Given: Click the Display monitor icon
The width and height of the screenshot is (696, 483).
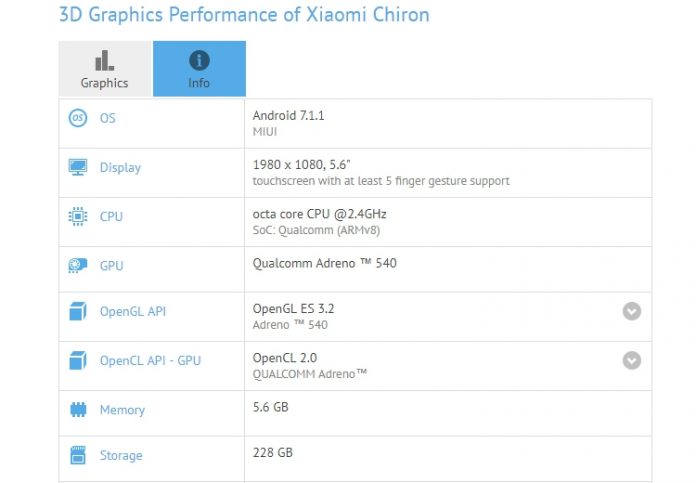Looking at the screenshot, I should [x=77, y=167].
